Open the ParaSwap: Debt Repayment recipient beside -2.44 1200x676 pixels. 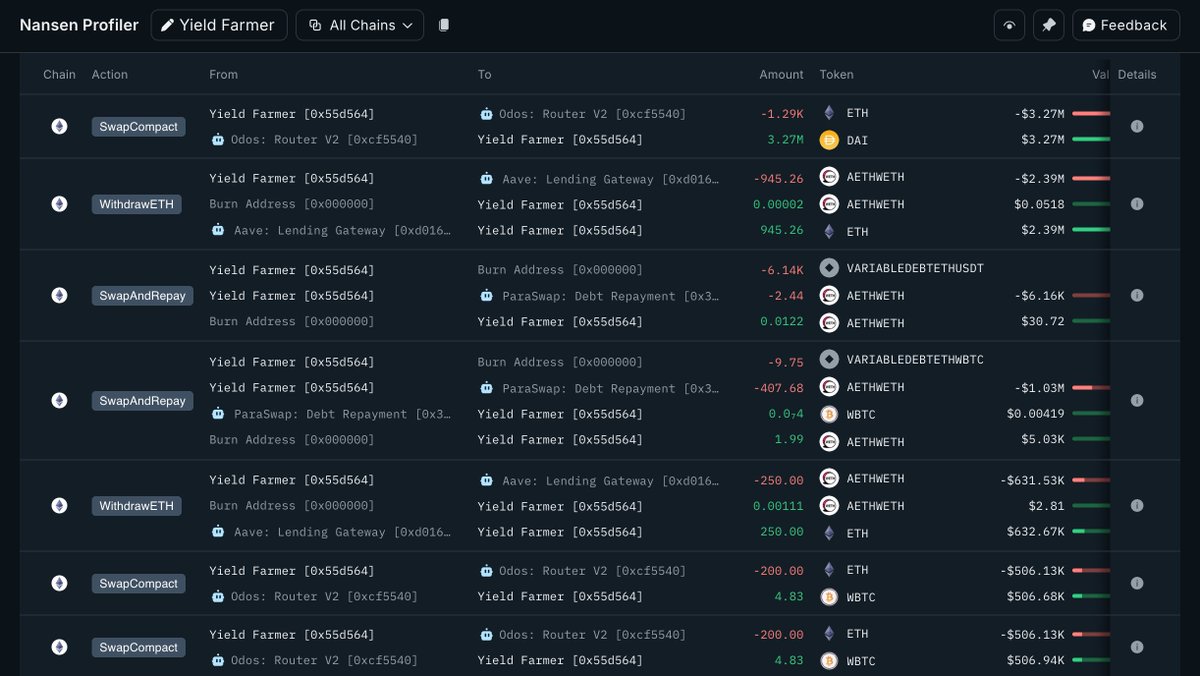pos(599,296)
